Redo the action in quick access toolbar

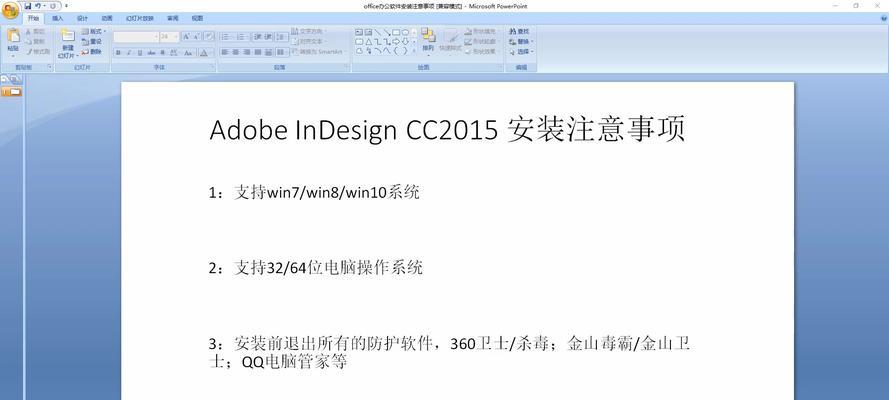pos(53,6)
